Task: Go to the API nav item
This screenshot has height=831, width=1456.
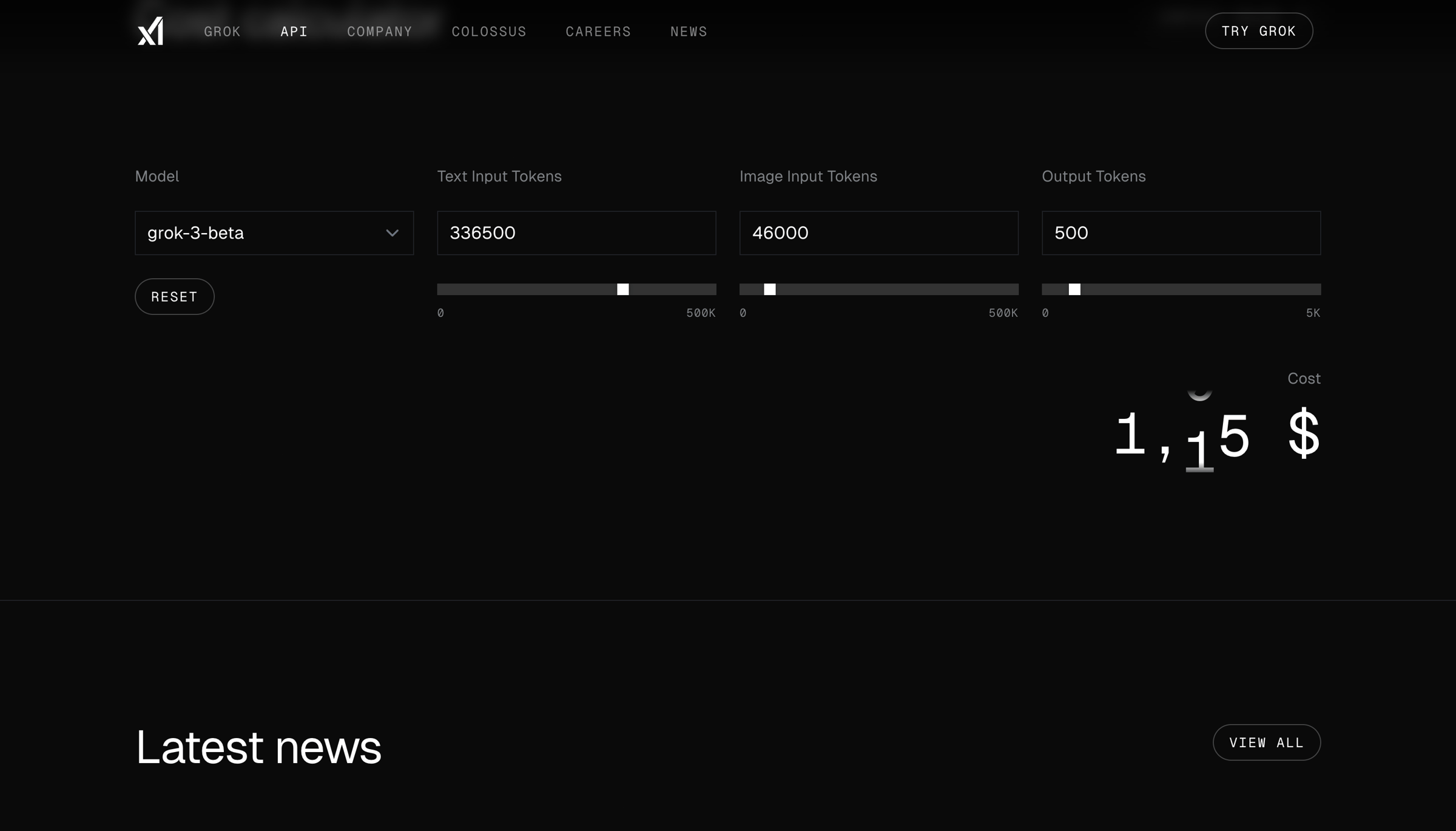Action: [294, 32]
